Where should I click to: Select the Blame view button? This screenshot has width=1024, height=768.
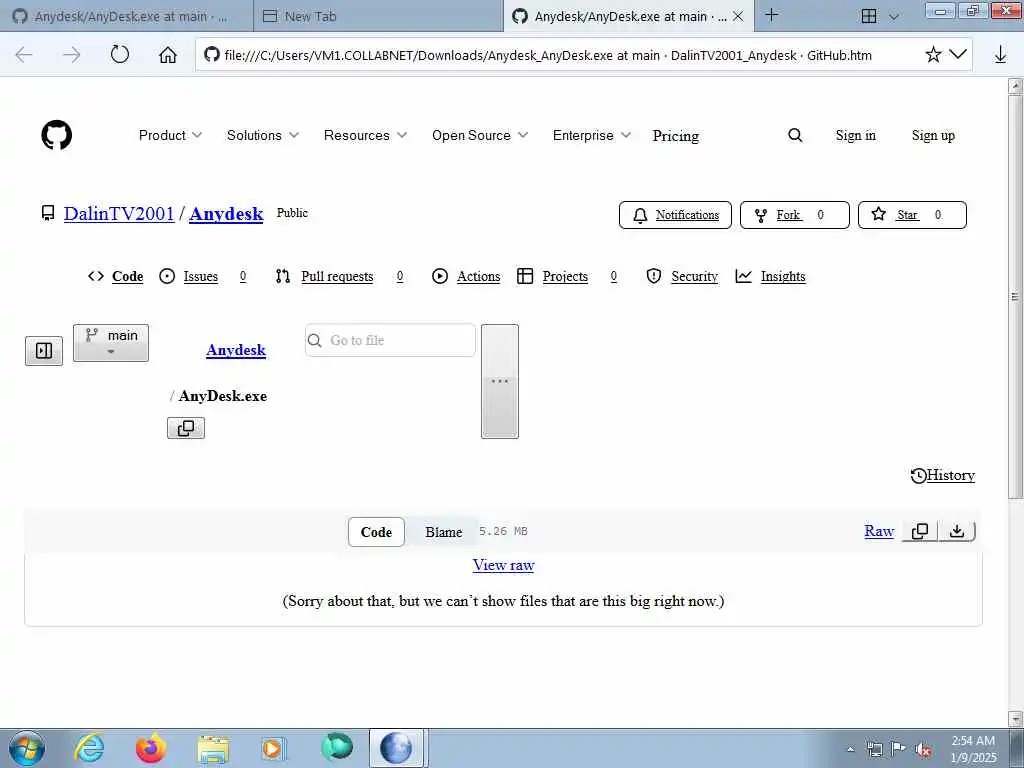pos(443,532)
